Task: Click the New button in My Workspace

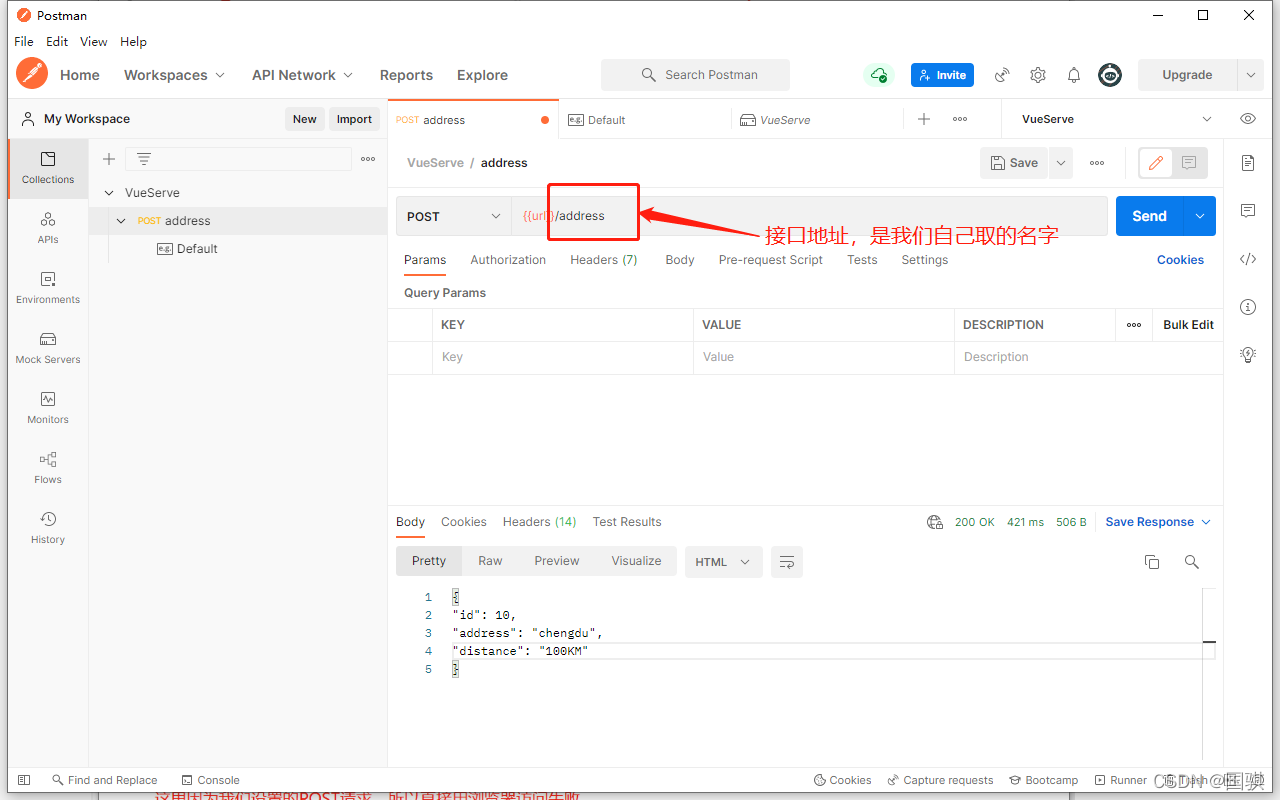Action: [304, 119]
